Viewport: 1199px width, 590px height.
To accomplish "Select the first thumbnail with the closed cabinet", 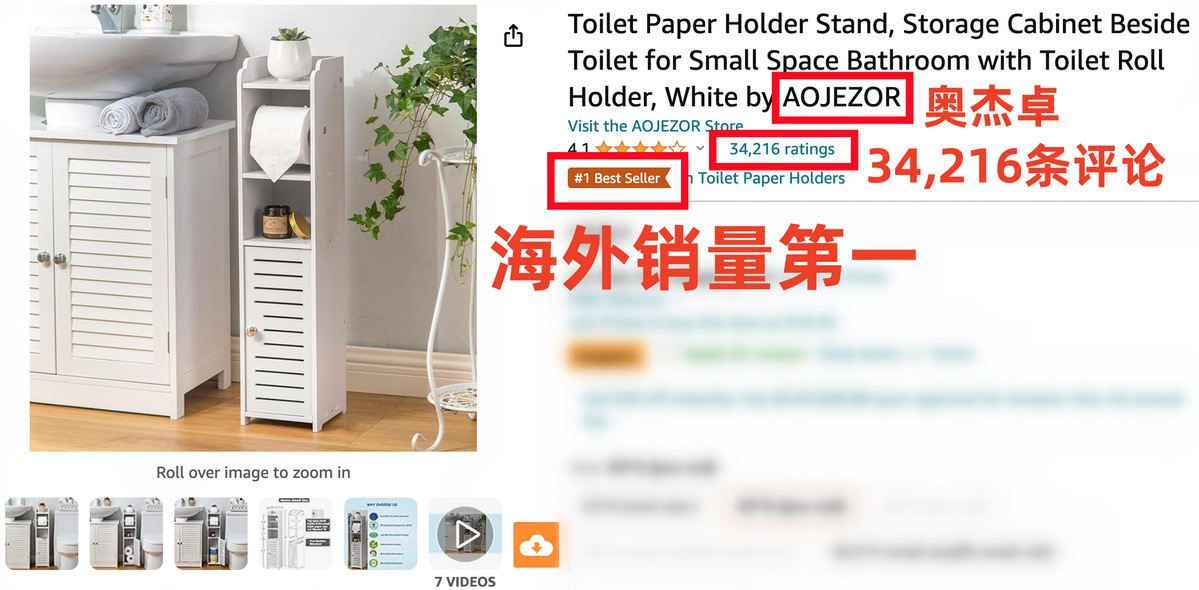I will click(41, 533).
